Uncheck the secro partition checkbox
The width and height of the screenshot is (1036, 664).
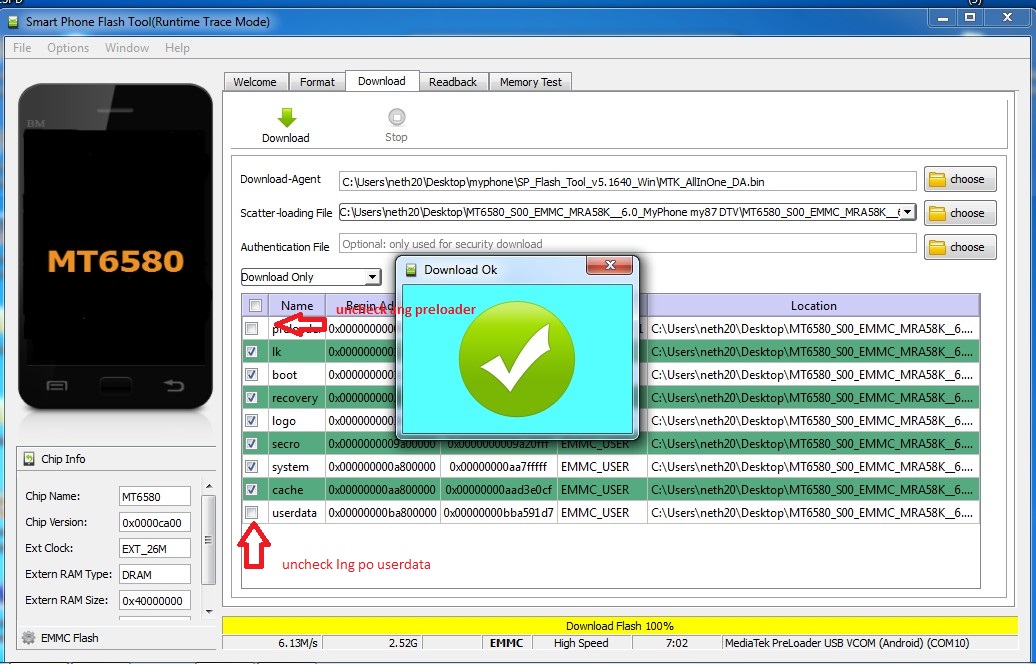[252, 443]
